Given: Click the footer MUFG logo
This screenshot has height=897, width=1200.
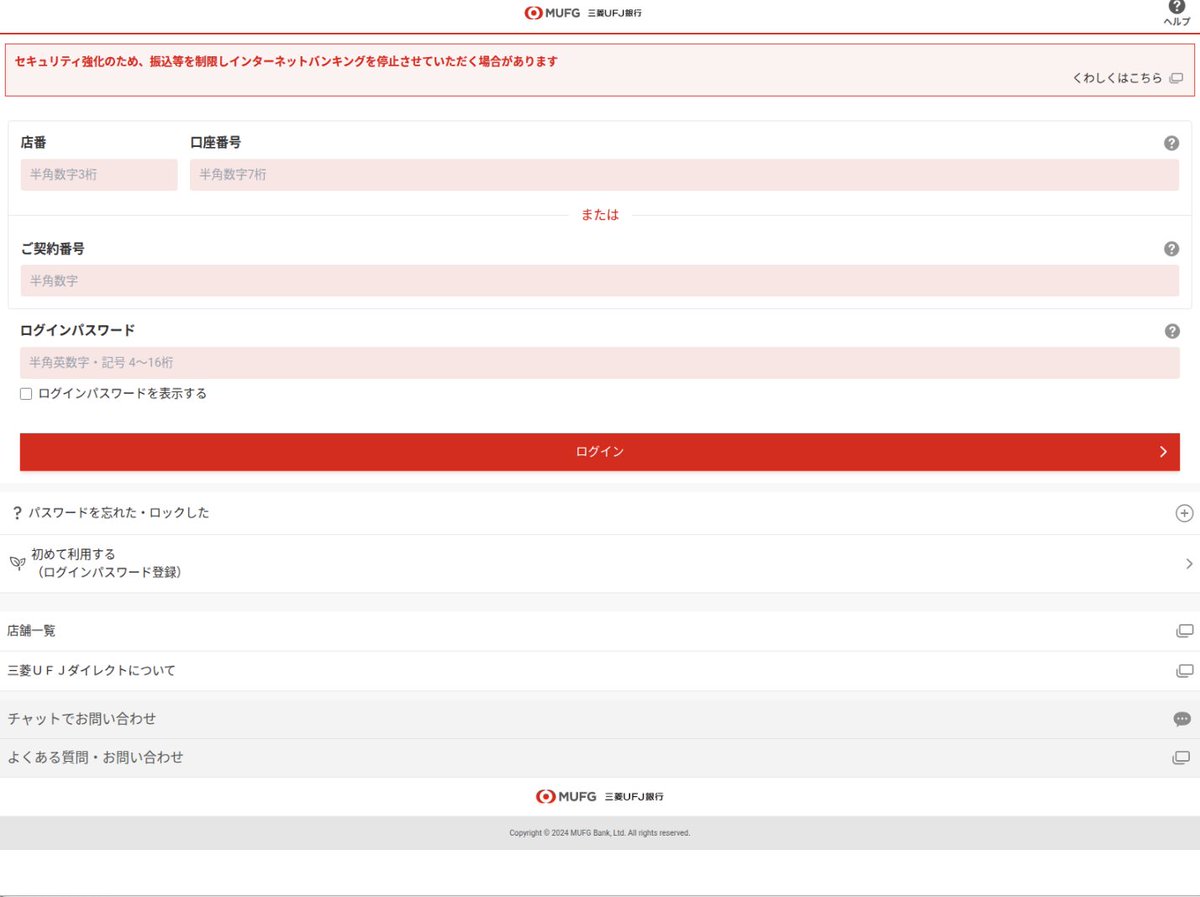Looking at the screenshot, I should pos(600,797).
